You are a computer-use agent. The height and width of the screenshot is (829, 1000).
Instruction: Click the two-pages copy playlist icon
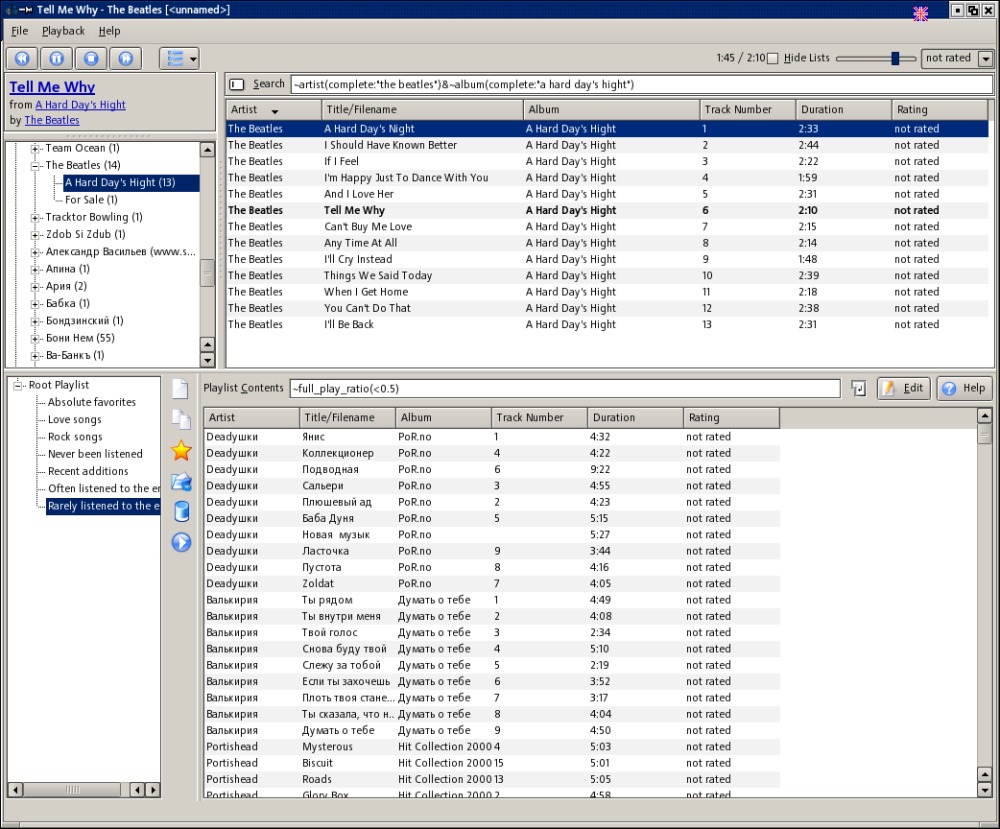tap(181, 419)
